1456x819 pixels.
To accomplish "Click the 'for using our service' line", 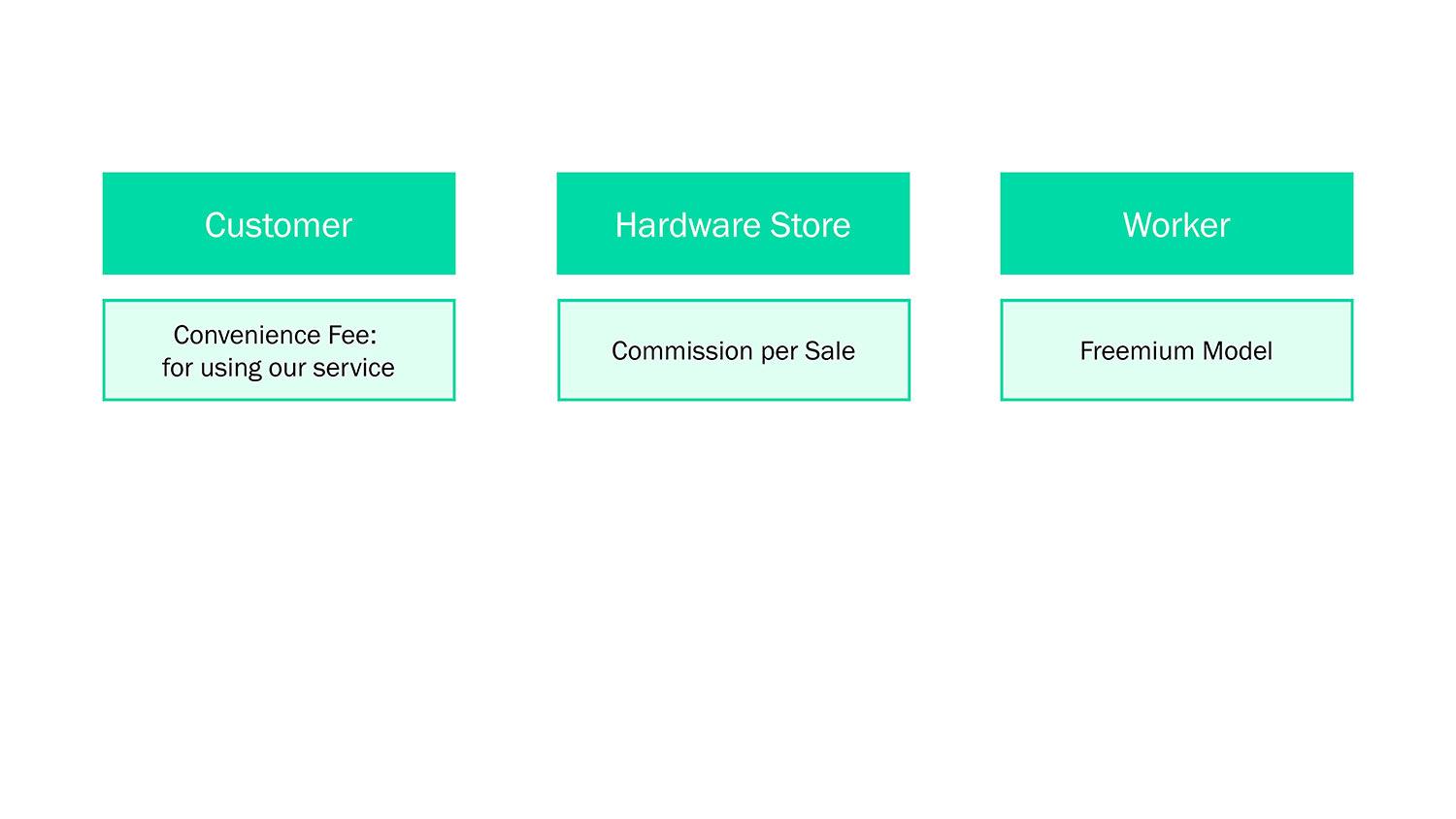I will [279, 368].
